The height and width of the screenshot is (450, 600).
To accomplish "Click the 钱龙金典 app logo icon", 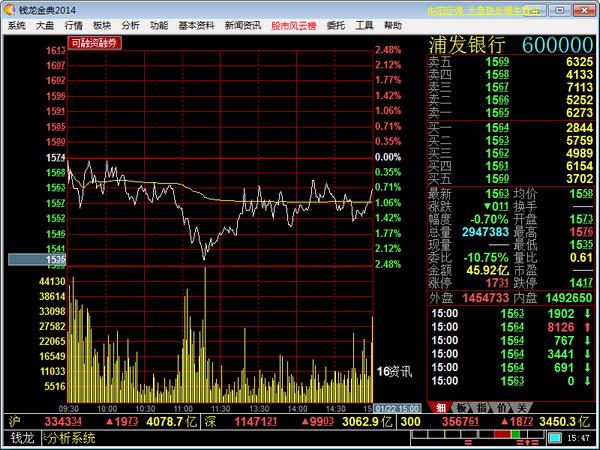I will tap(9, 8).
